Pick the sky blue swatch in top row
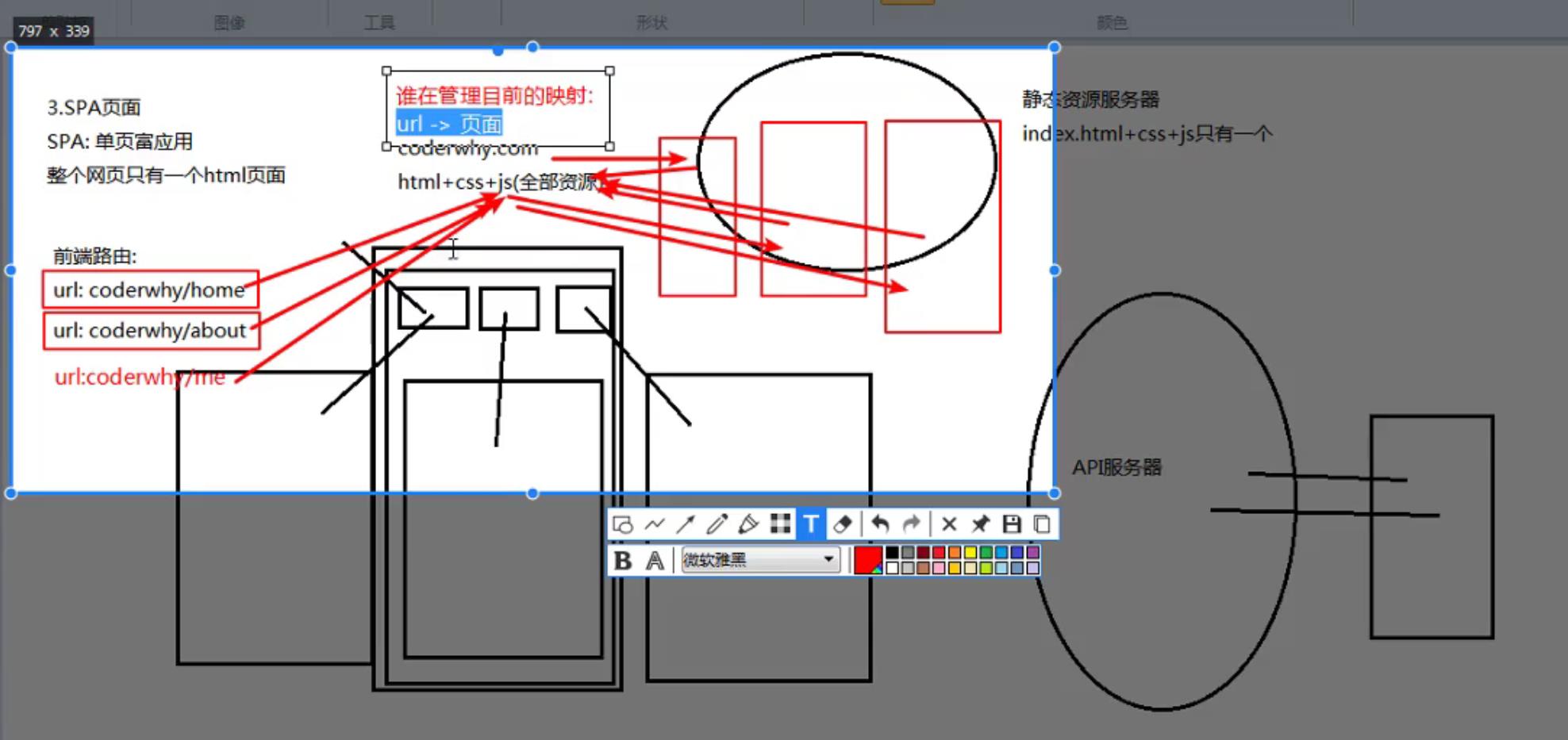 point(1001,552)
